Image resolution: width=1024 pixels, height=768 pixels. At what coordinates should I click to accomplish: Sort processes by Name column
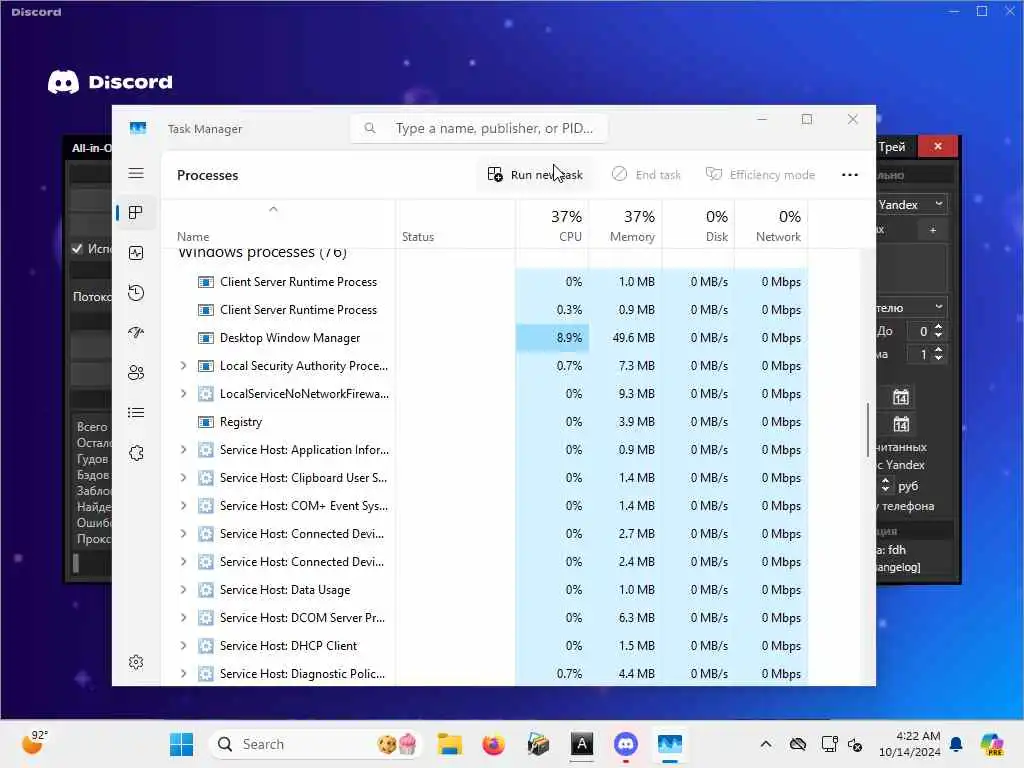pos(193,236)
